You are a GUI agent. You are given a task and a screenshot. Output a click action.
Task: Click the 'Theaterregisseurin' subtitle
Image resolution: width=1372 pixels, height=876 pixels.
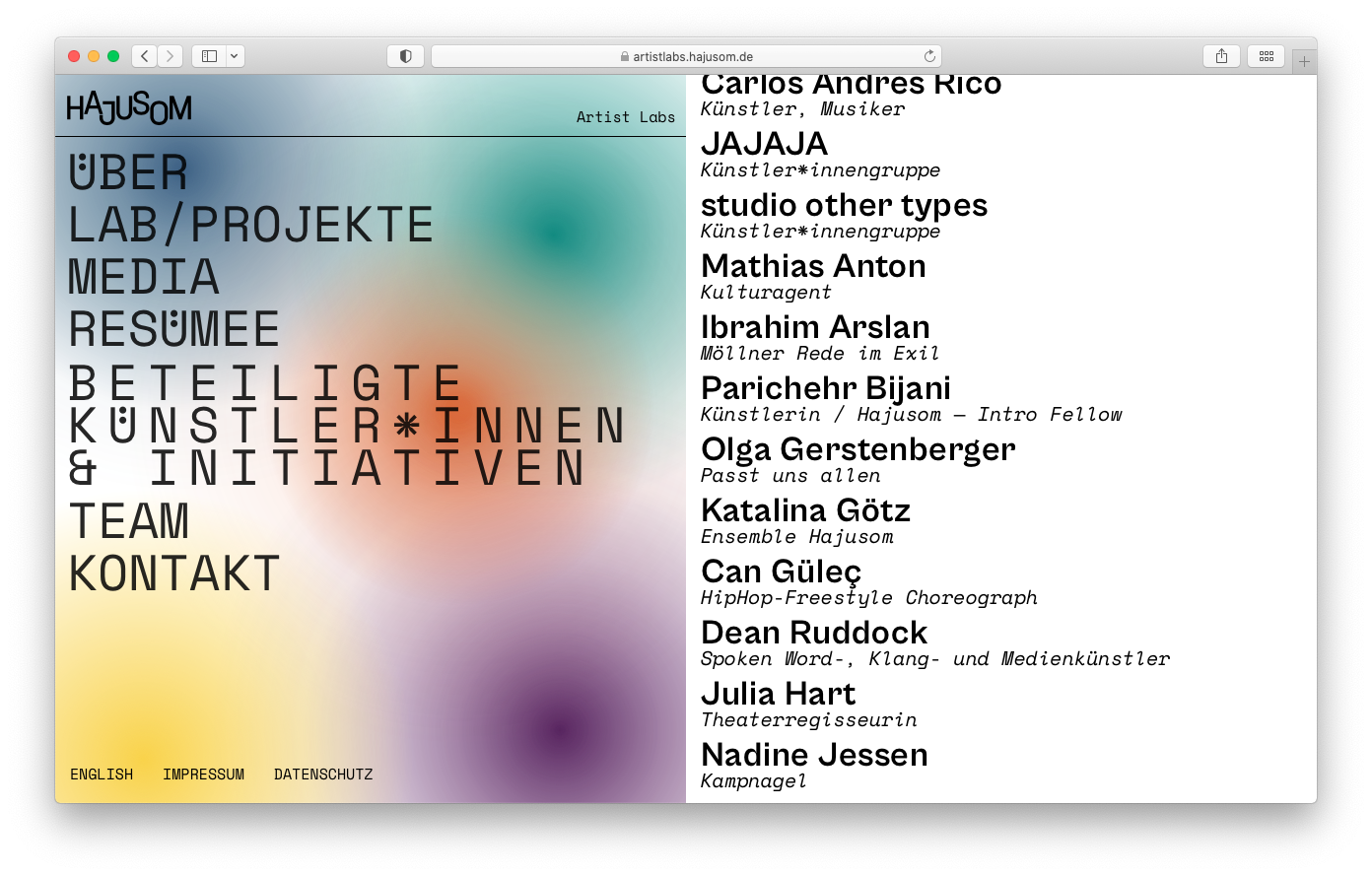809,719
